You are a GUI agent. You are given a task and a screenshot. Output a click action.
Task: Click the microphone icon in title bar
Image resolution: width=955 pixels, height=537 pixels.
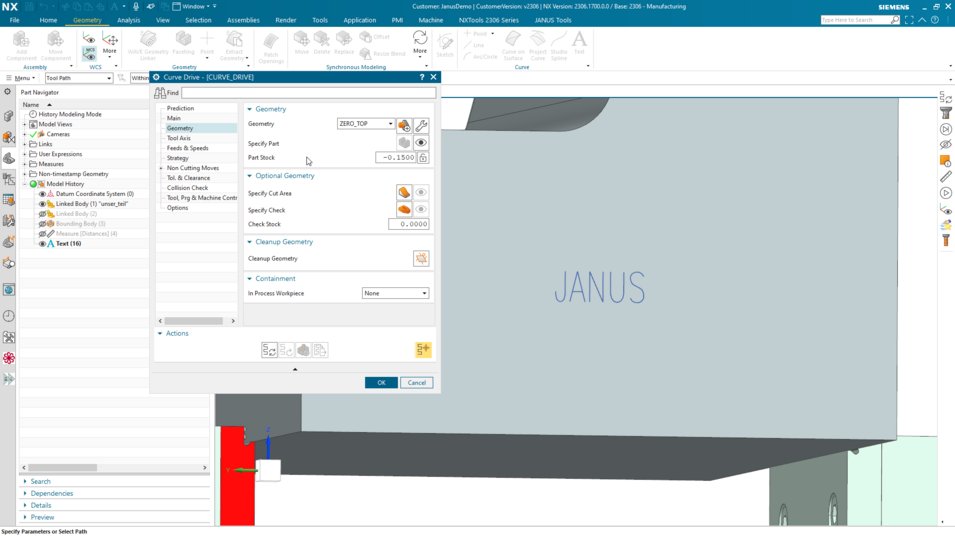[x=136, y=7]
